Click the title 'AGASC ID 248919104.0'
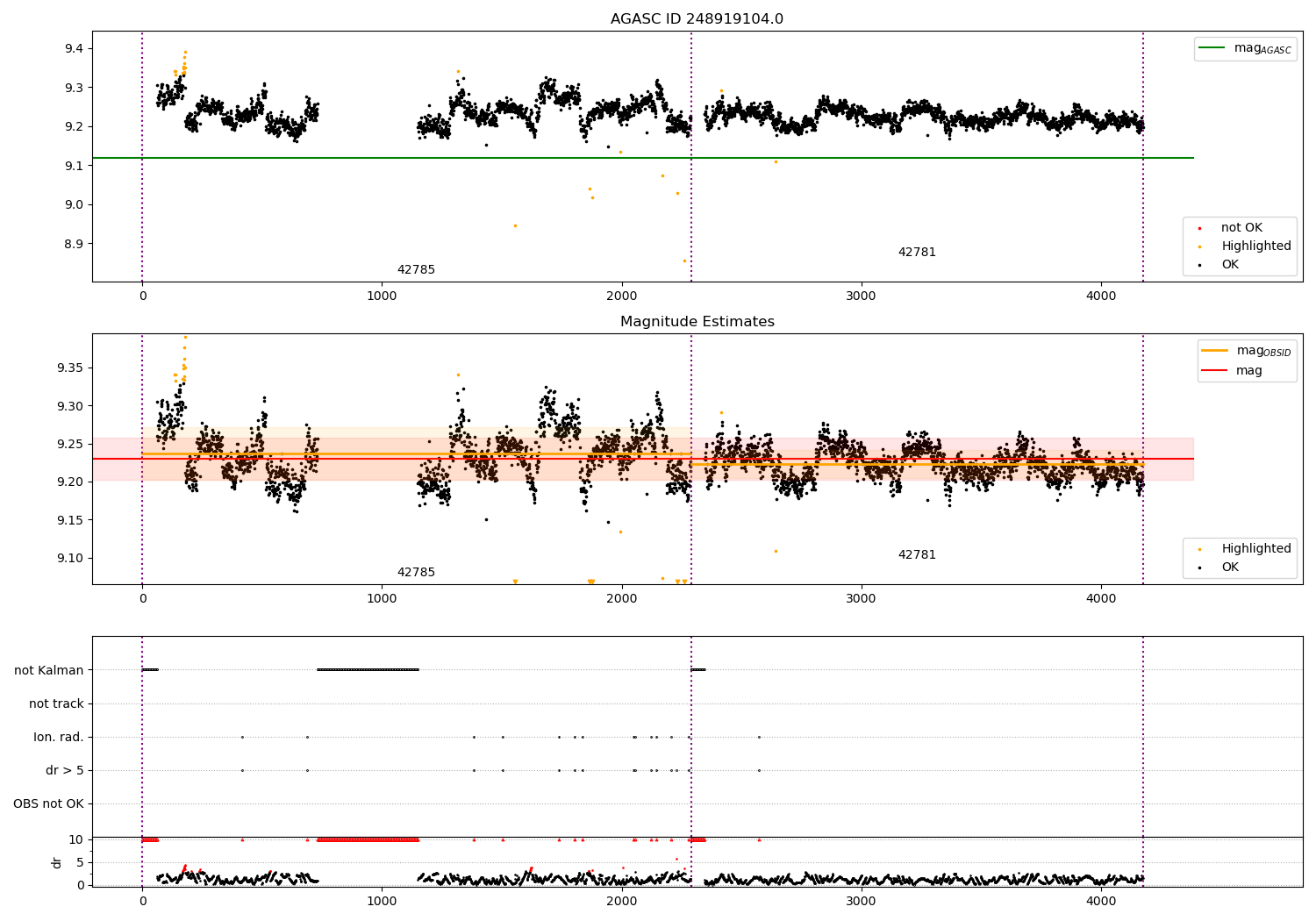1316x921 pixels. pyautogui.click(x=697, y=19)
